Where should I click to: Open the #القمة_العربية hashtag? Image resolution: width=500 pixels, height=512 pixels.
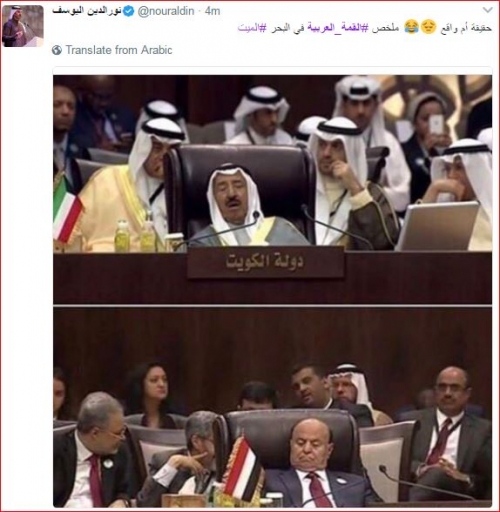[337, 28]
